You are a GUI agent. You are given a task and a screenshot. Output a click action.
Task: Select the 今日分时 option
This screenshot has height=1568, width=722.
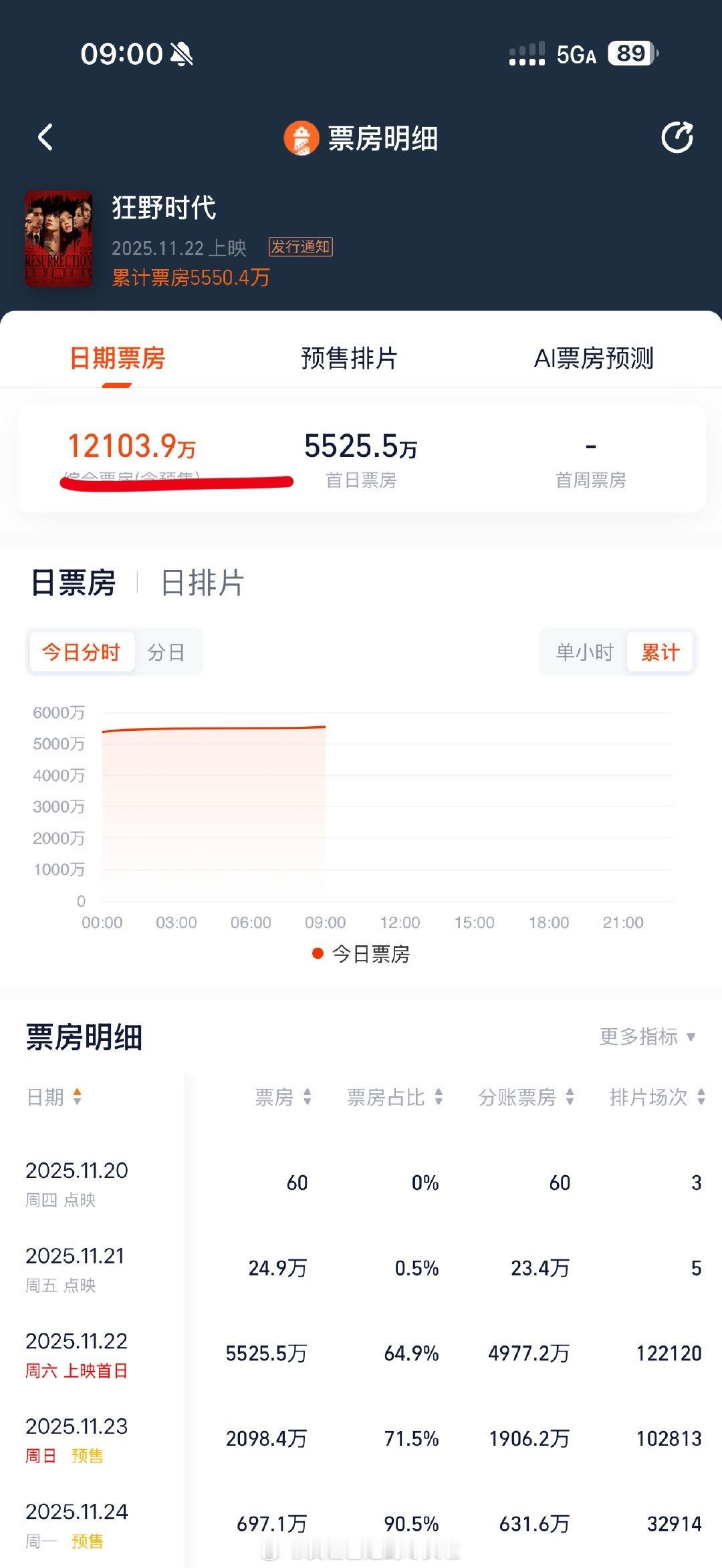[x=81, y=652]
